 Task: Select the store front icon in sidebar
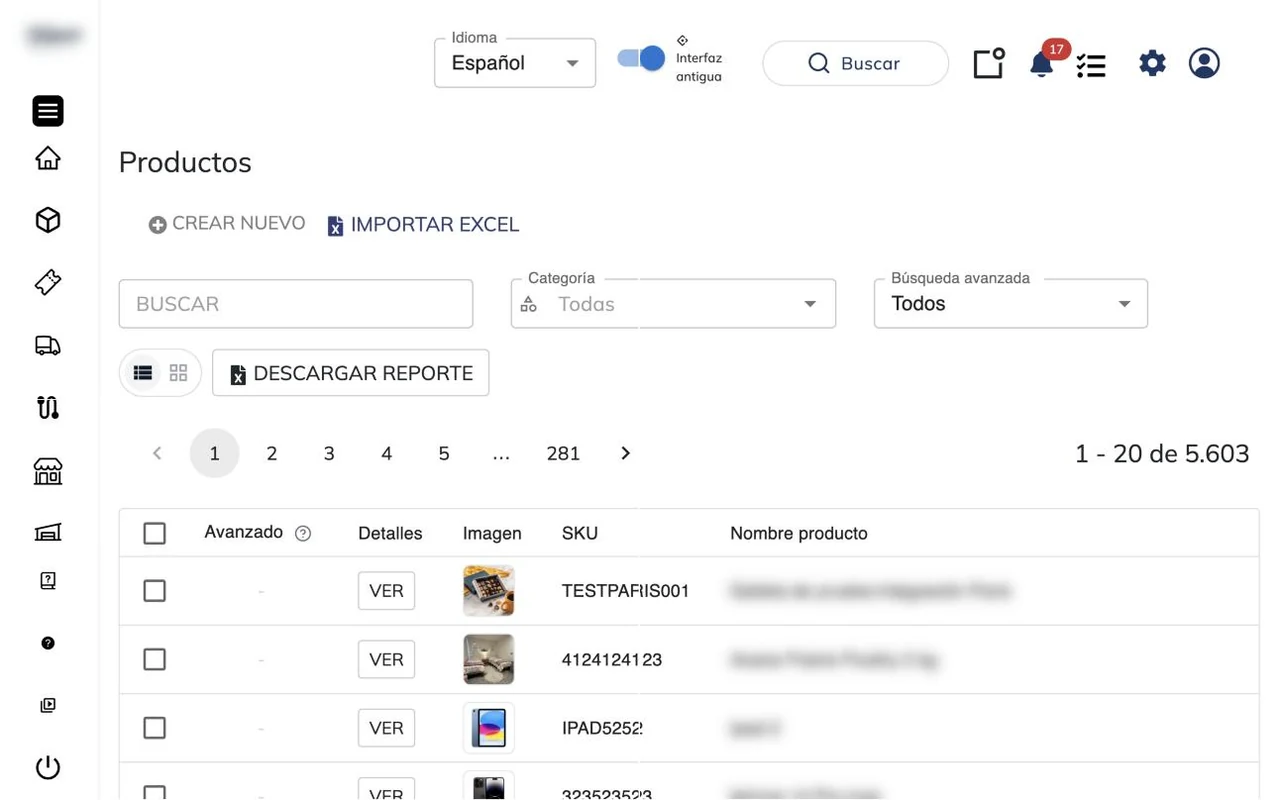(48, 471)
